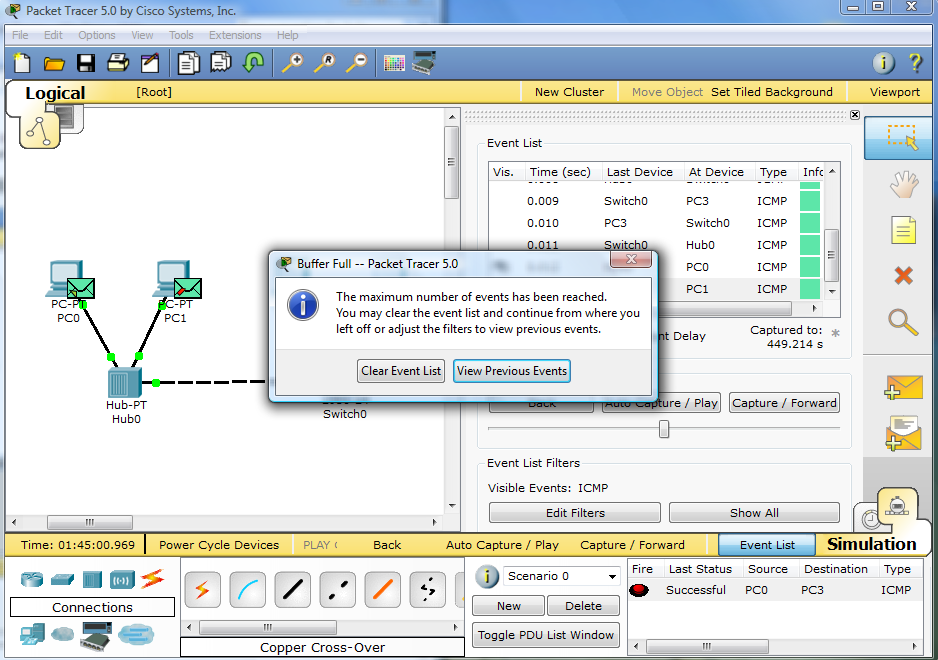Click the Event List toggle button in bottom bar

point(767,545)
